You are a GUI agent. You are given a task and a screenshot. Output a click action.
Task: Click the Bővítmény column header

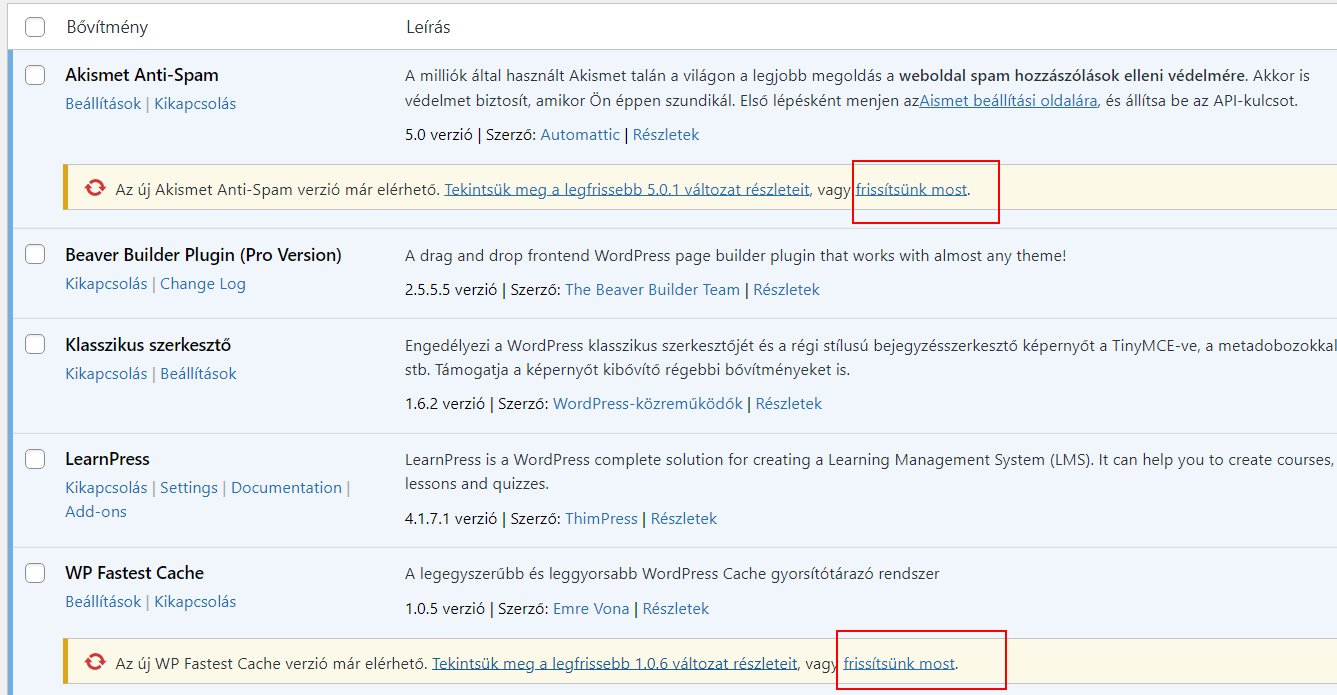[107, 27]
